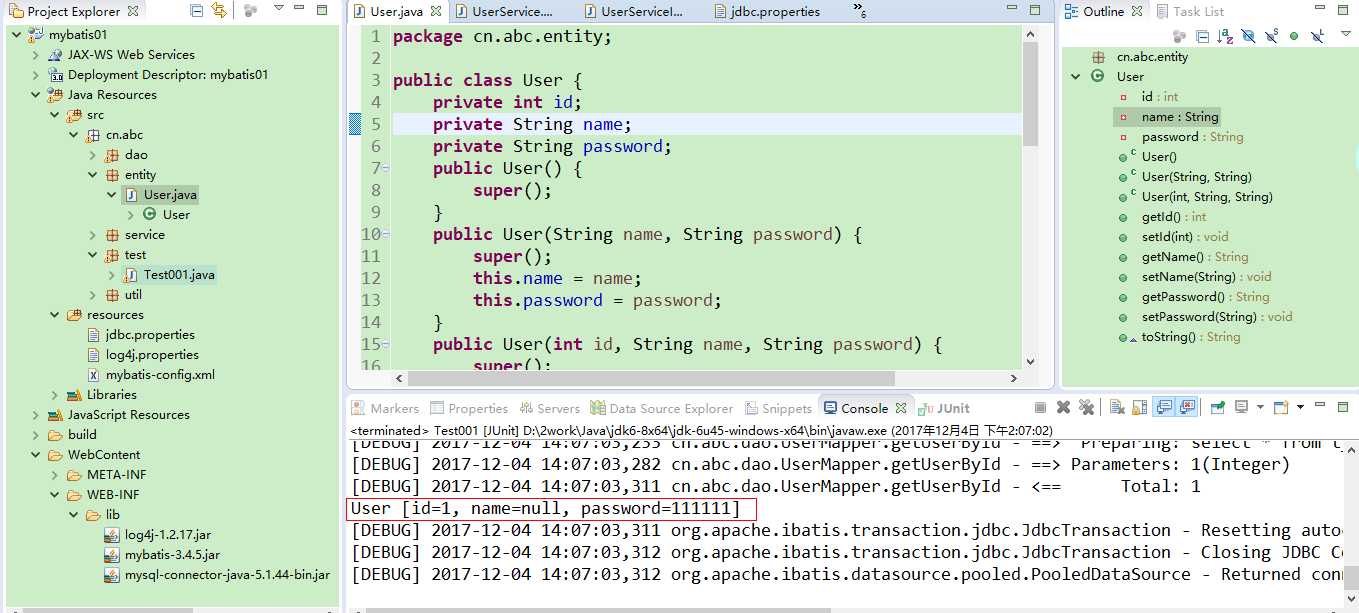Maximize the Outline panel
Screen dimensions: 1359x613
[1343, 10]
